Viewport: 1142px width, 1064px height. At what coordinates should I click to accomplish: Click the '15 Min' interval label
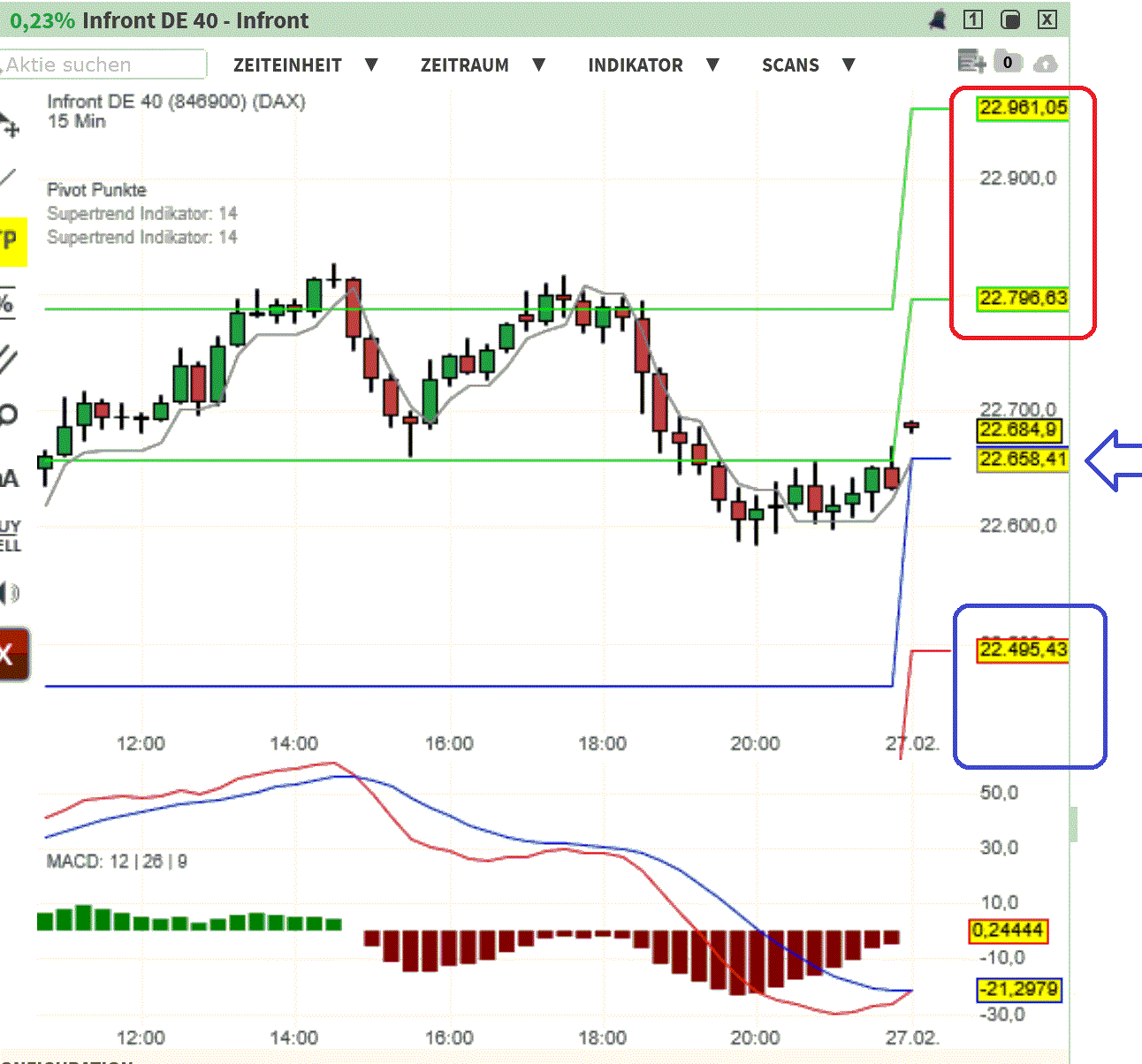click(x=77, y=122)
